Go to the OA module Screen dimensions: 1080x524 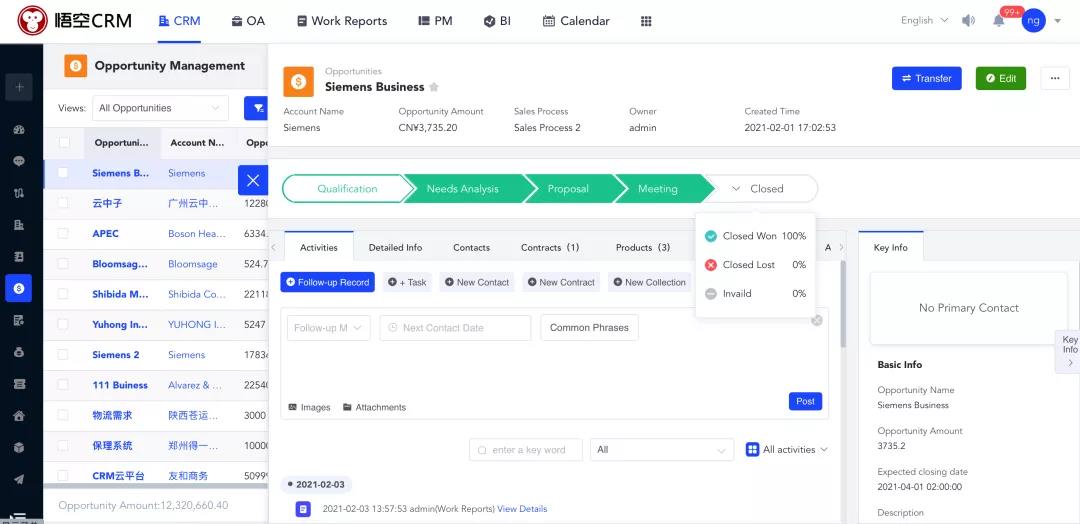coord(248,21)
